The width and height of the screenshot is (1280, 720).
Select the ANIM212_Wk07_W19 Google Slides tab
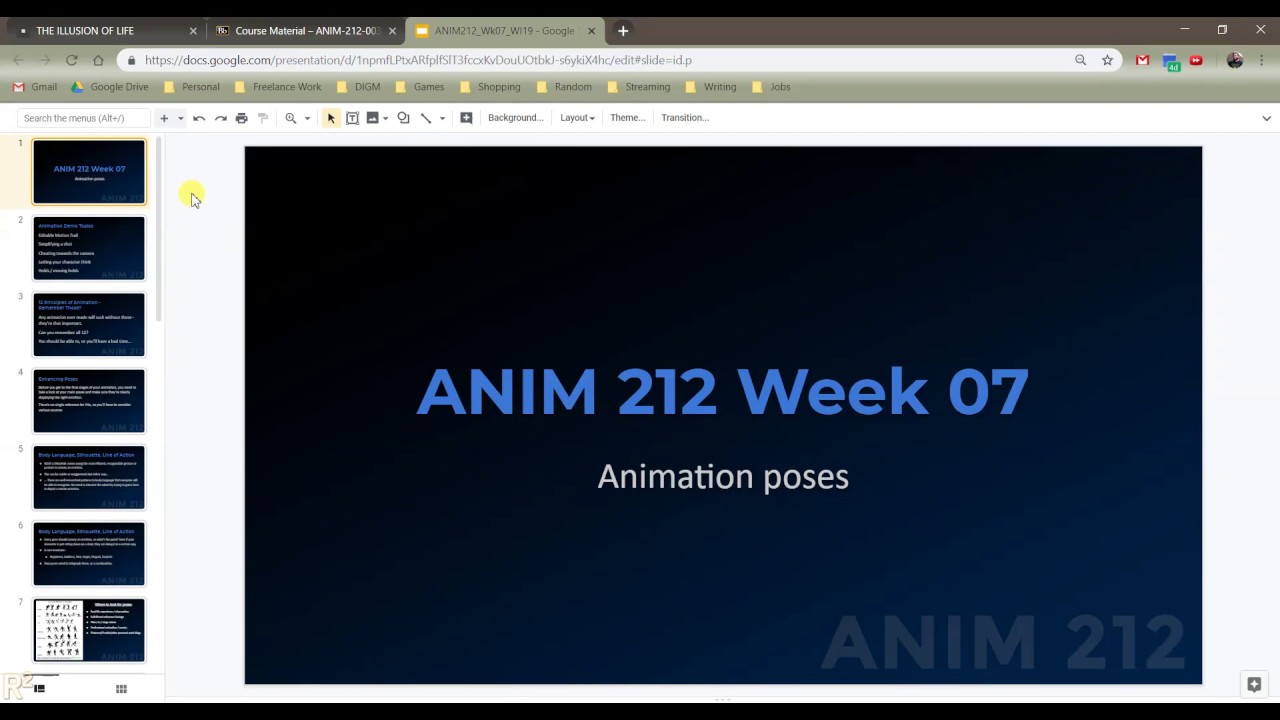[x=504, y=31]
